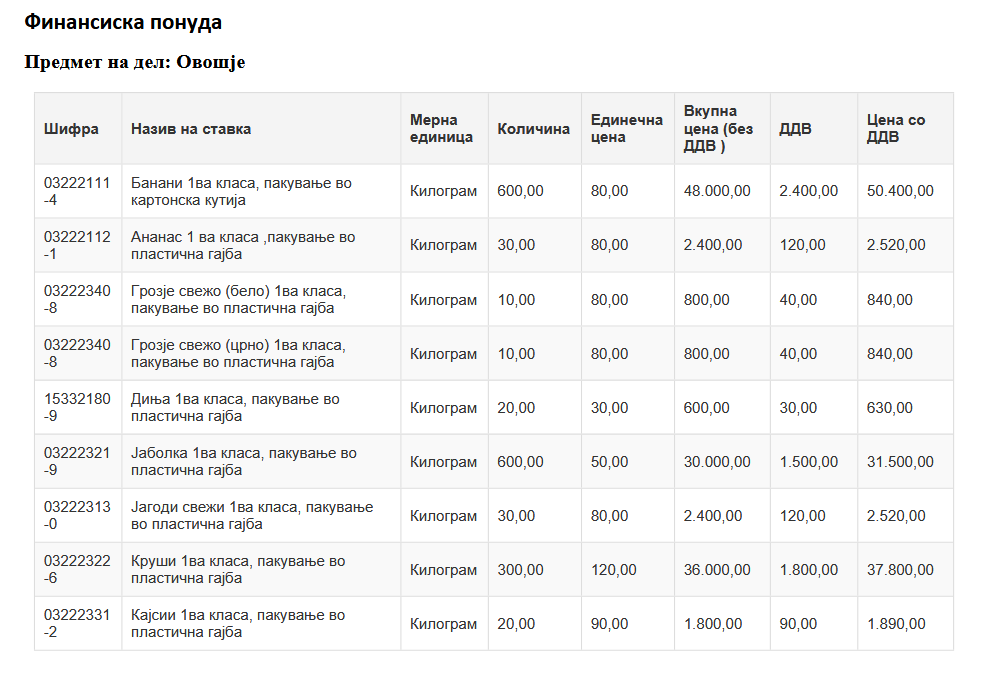Click the "Финансиска понуда" page heading
Screen dimensions: 985x690
tap(123, 22)
